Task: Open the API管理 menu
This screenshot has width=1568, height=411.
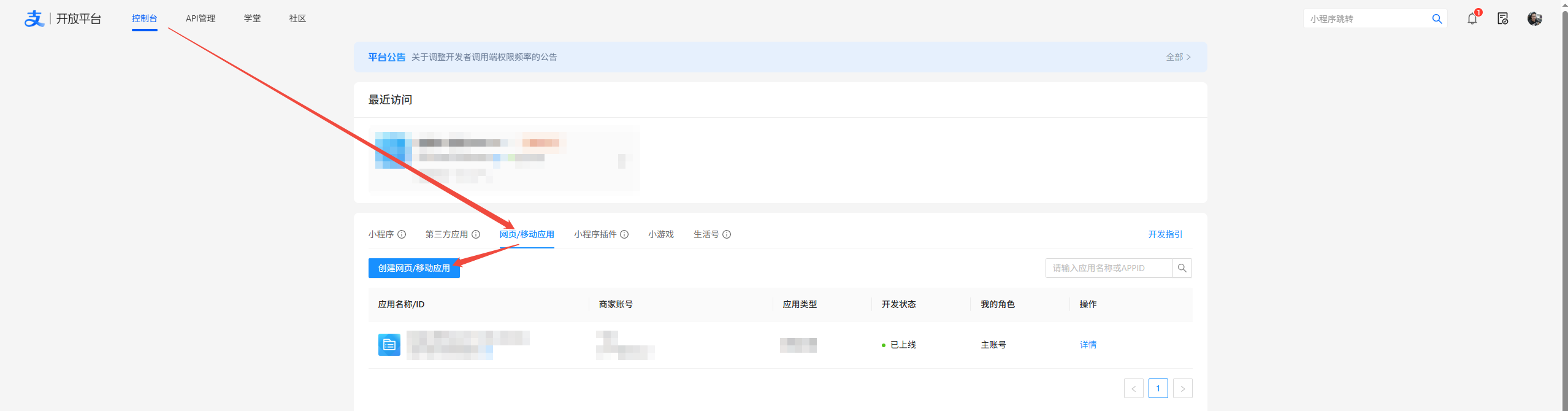Action: 201,18
